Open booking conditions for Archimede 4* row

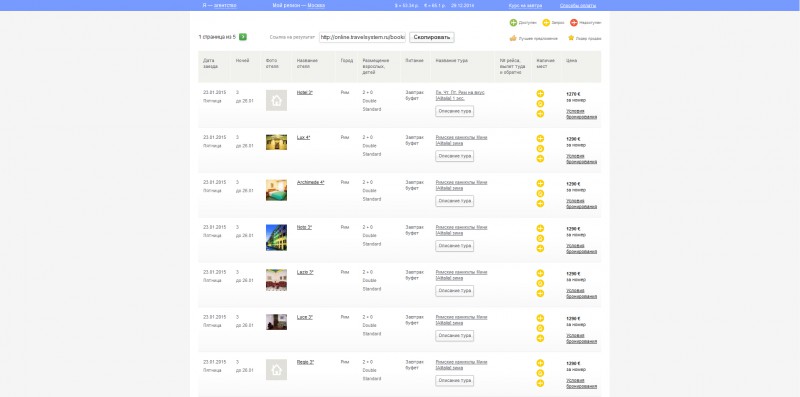[x=582, y=204]
